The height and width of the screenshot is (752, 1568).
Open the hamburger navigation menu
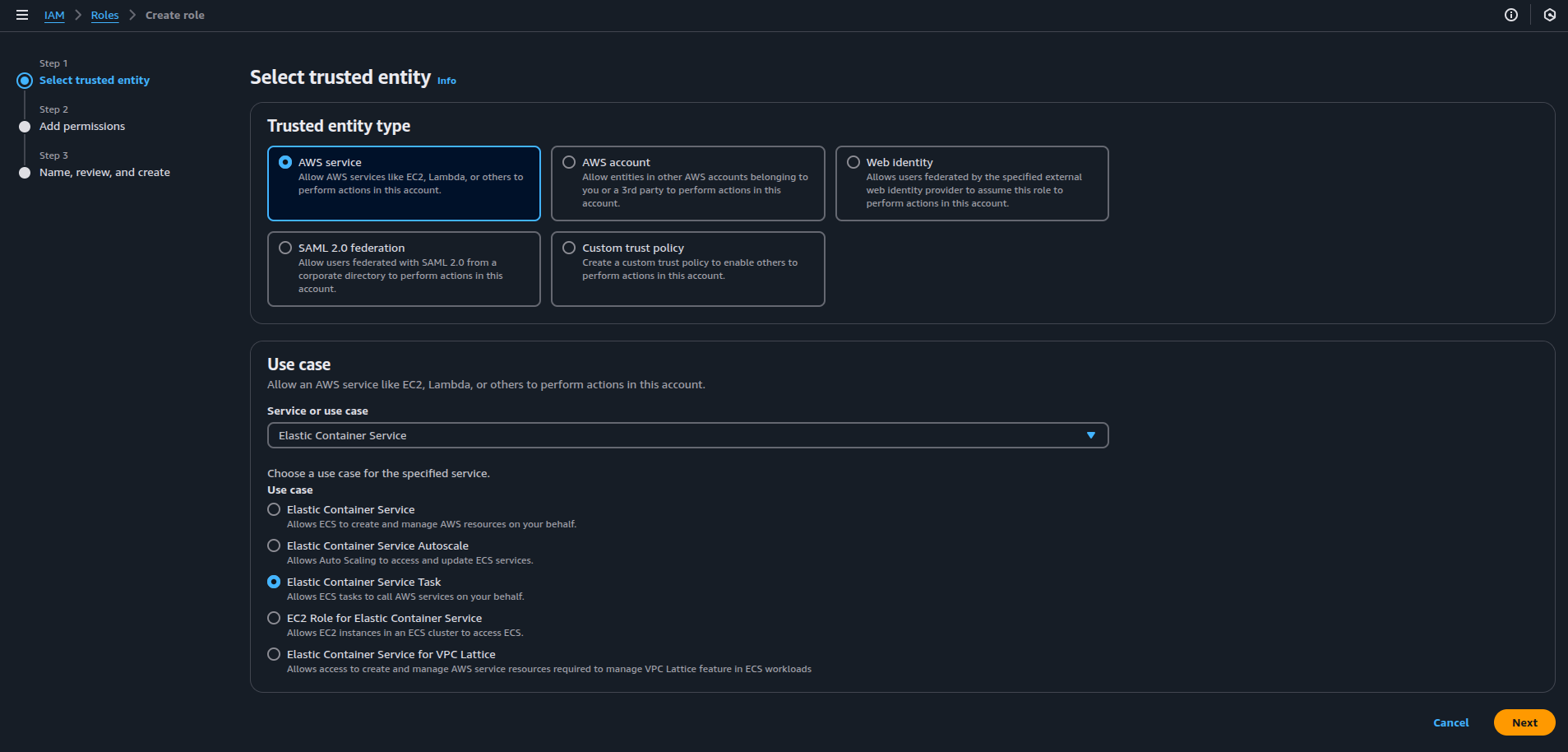[22, 15]
